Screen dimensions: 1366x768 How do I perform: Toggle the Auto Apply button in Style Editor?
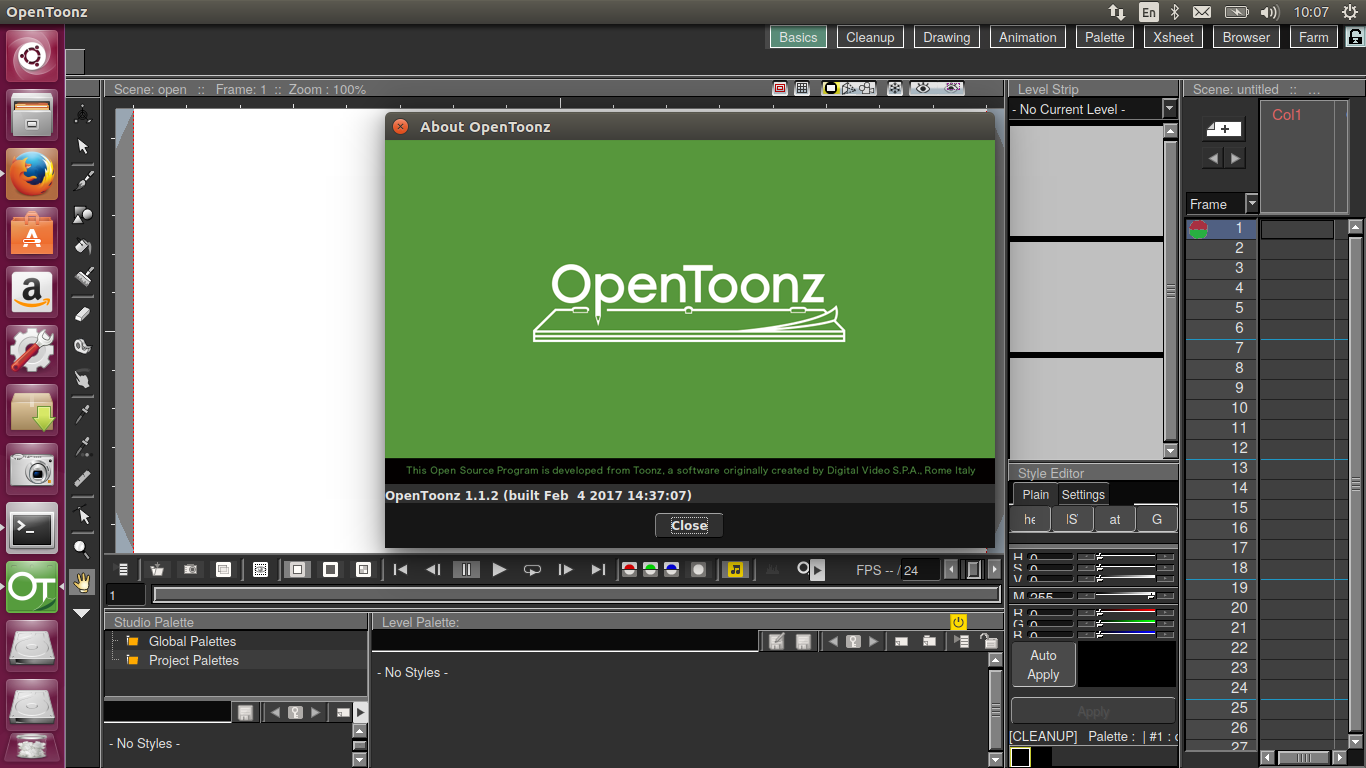point(1043,665)
